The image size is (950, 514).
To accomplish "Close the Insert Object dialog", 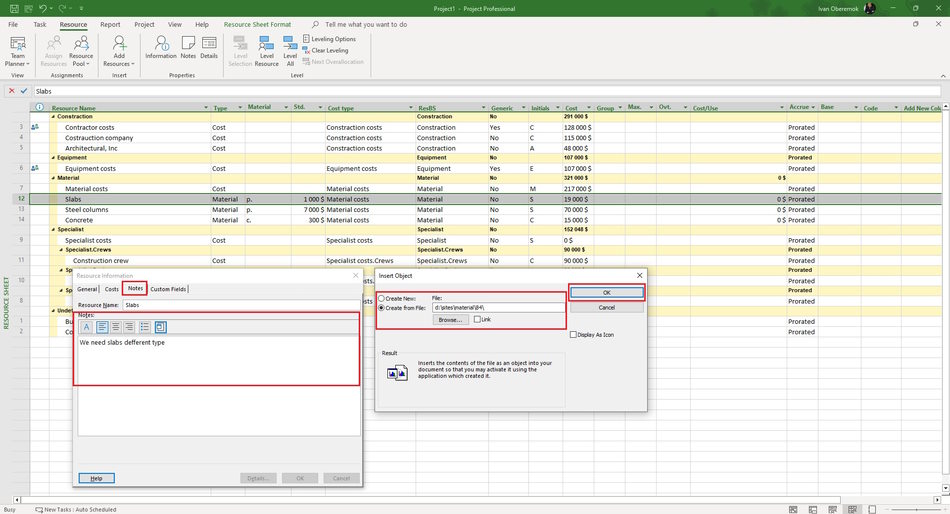I will (639, 275).
